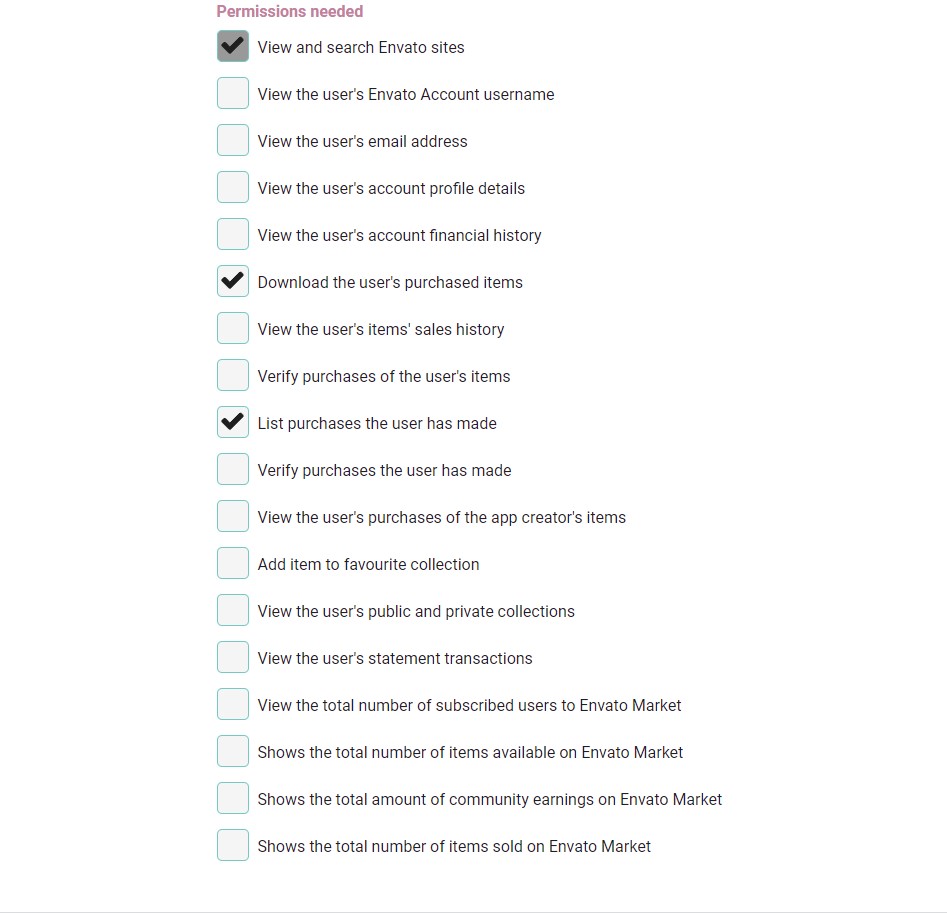Enable View the user's account financial history
Screen dimensions: 947x913
(x=233, y=235)
